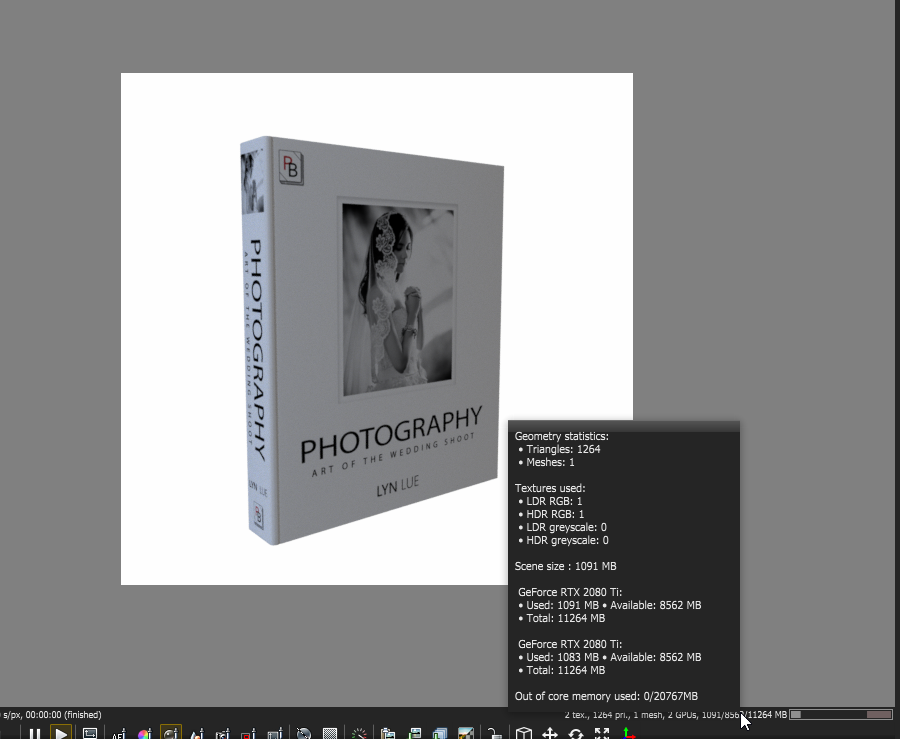This screenshot has height=739, width=900.
Task: Start rendering with the play icon
Action: pos(61,733)
